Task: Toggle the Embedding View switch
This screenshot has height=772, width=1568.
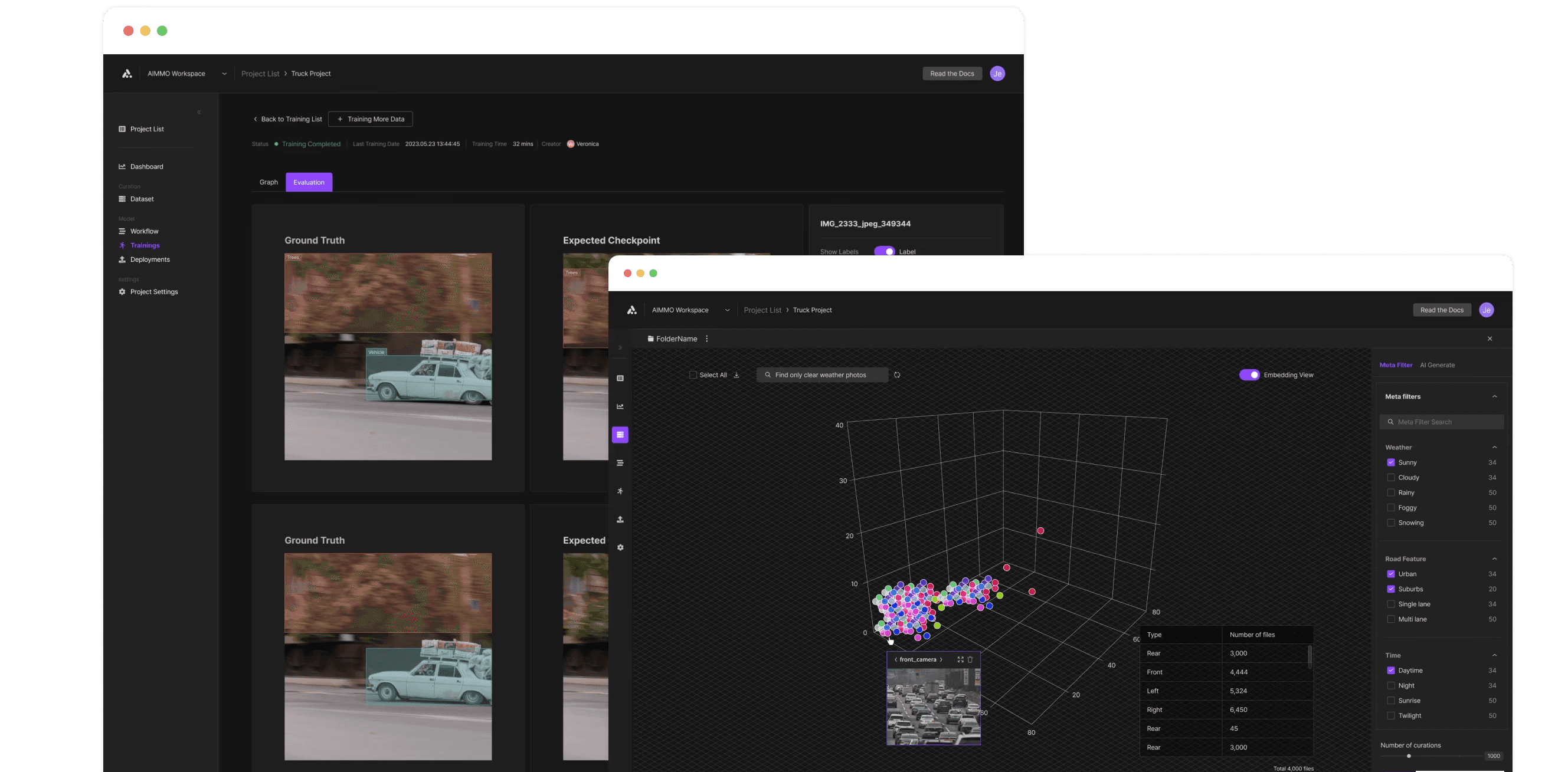Action: pyautogui.click(x=1249, y=374)
